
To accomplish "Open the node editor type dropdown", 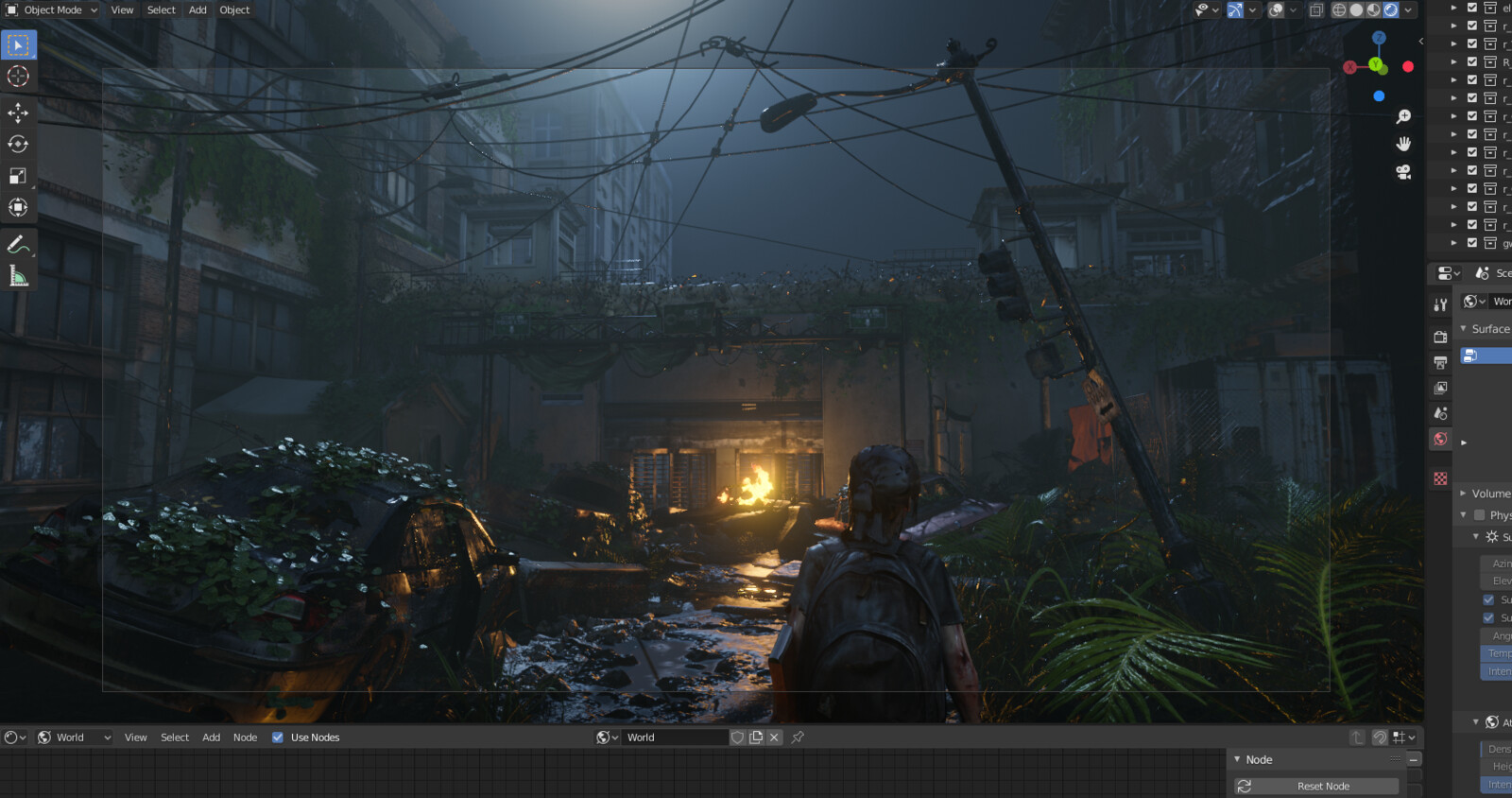I will point(16,737).
